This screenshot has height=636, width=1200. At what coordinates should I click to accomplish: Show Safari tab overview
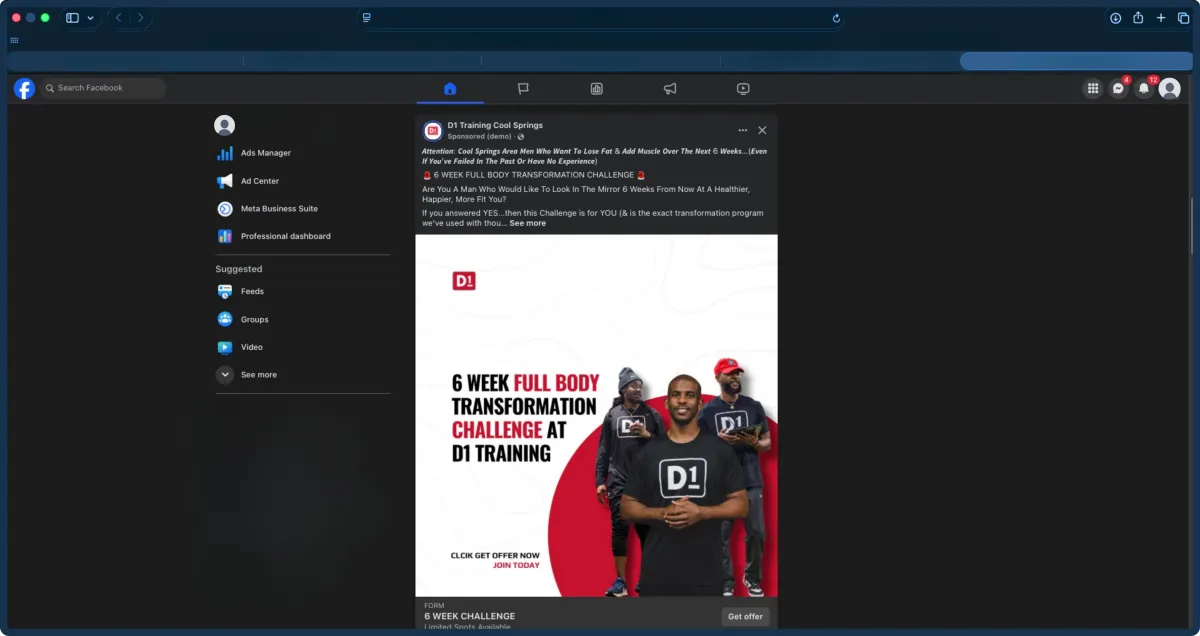(1183, 18)
